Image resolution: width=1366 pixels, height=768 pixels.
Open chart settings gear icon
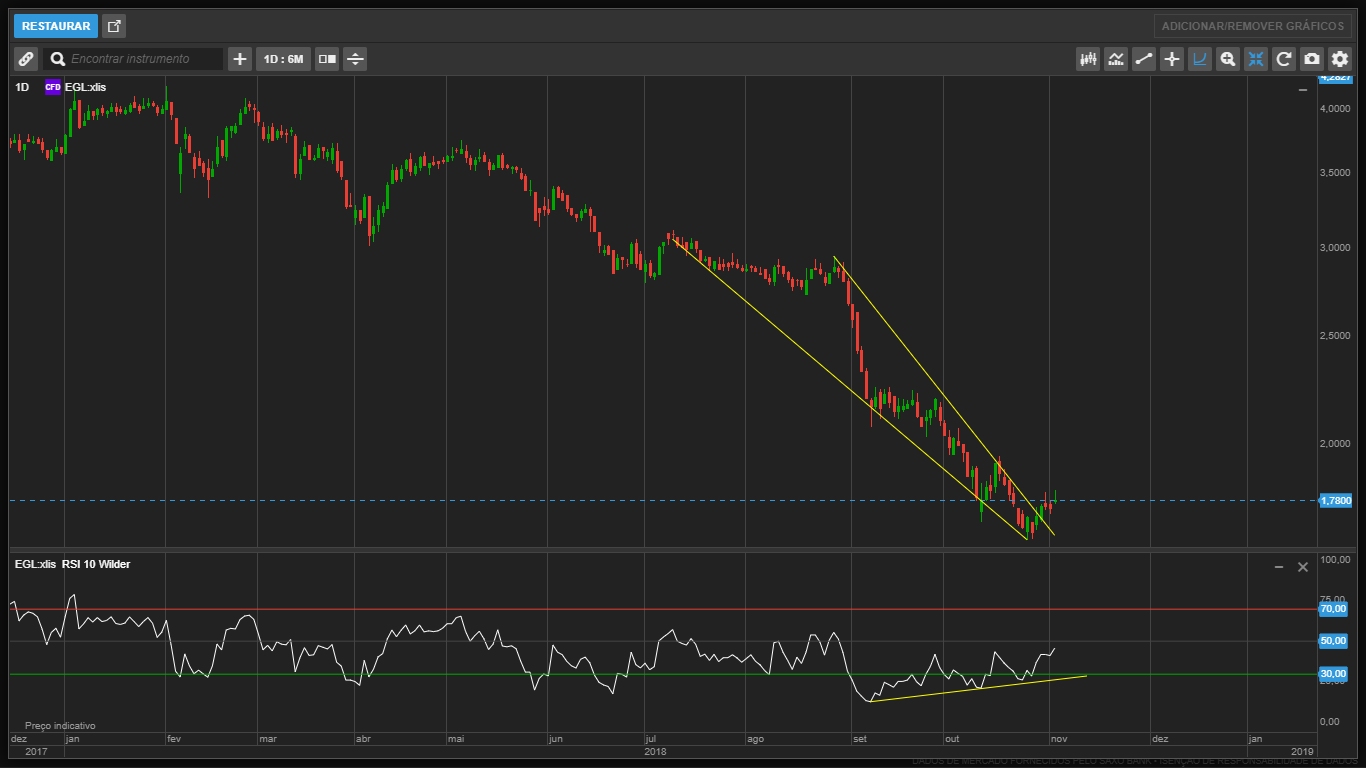[x=1340, y=59]
